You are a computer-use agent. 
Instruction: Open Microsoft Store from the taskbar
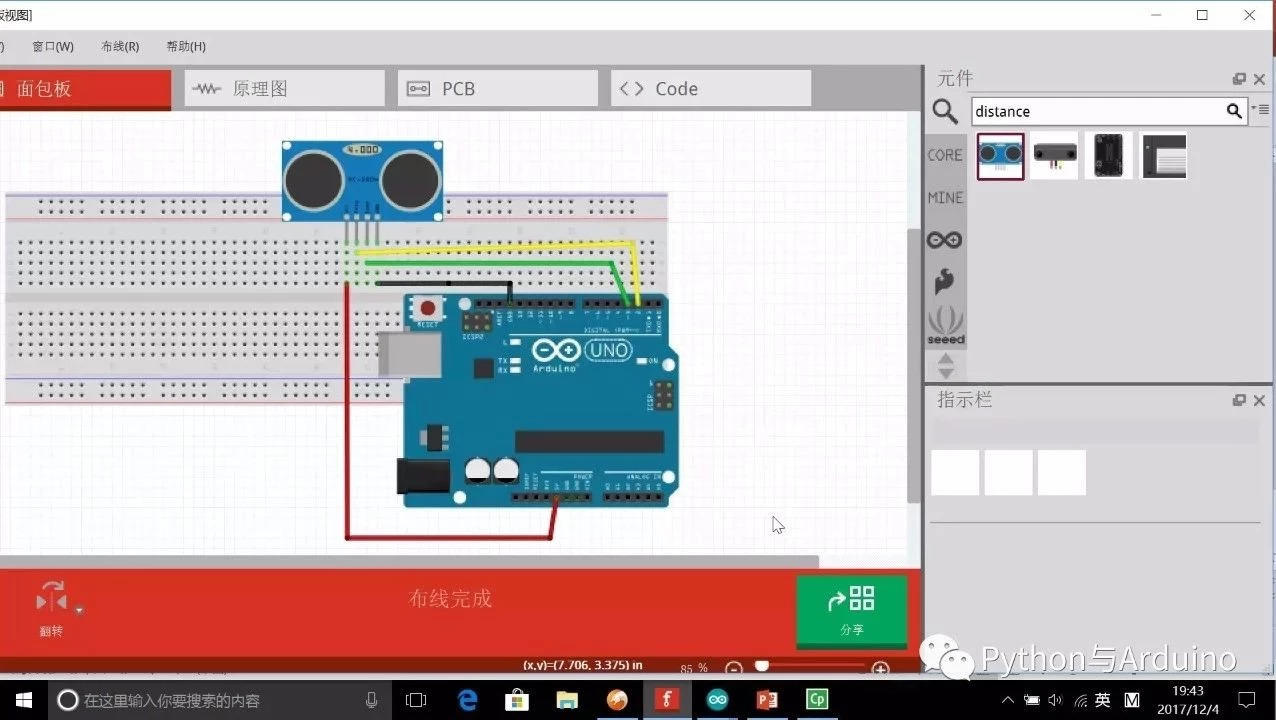coord(517,700)
